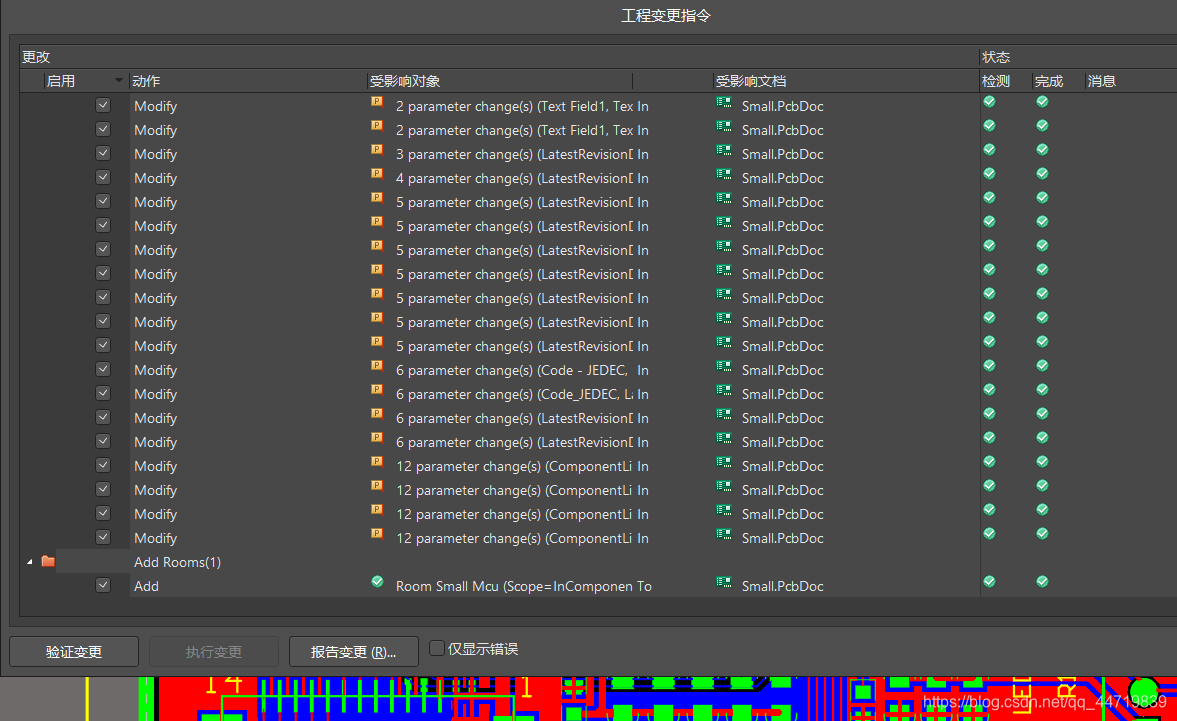This screenshot has width=1177, height=721.
Task: Open the 报告变更 (R)... report
Action: coord(353,652)
